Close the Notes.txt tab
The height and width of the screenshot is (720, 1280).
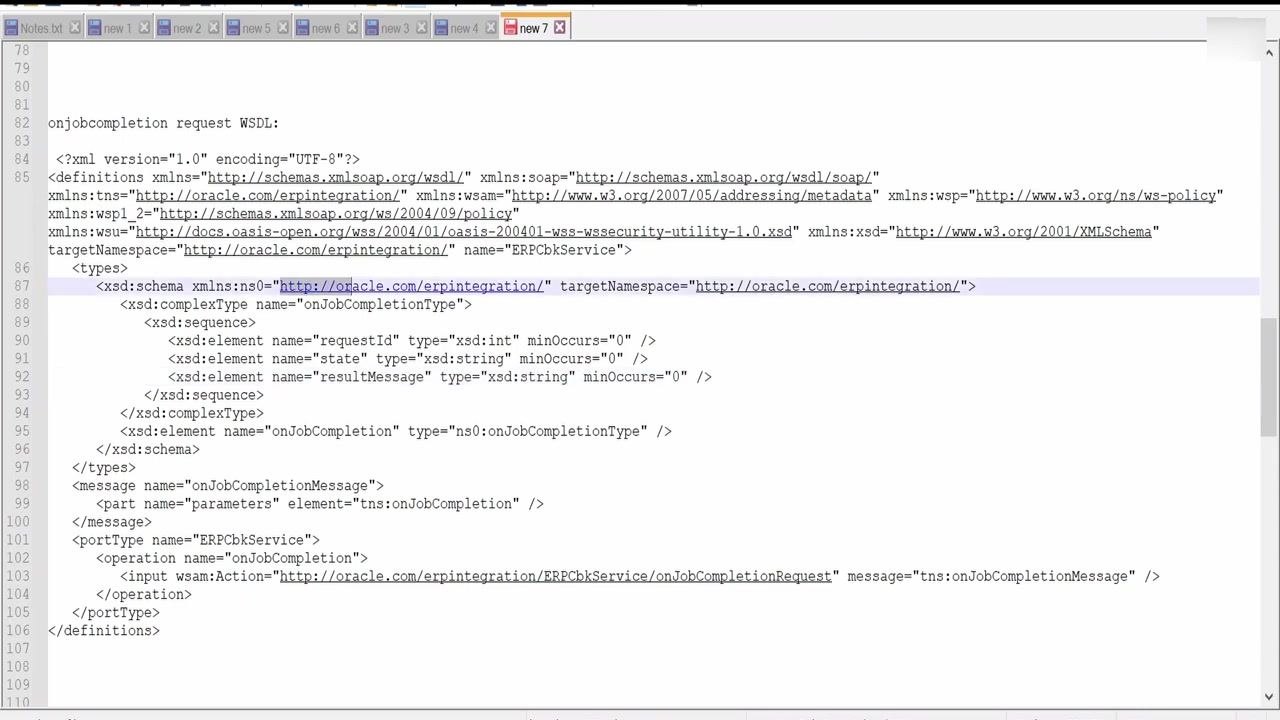pos(74,28)
